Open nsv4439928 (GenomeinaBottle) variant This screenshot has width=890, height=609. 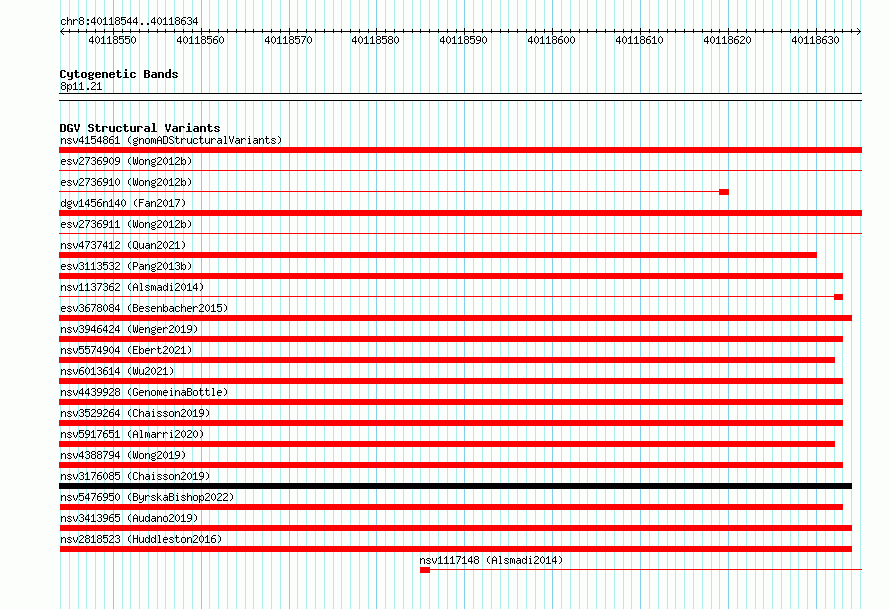(144, 392)
